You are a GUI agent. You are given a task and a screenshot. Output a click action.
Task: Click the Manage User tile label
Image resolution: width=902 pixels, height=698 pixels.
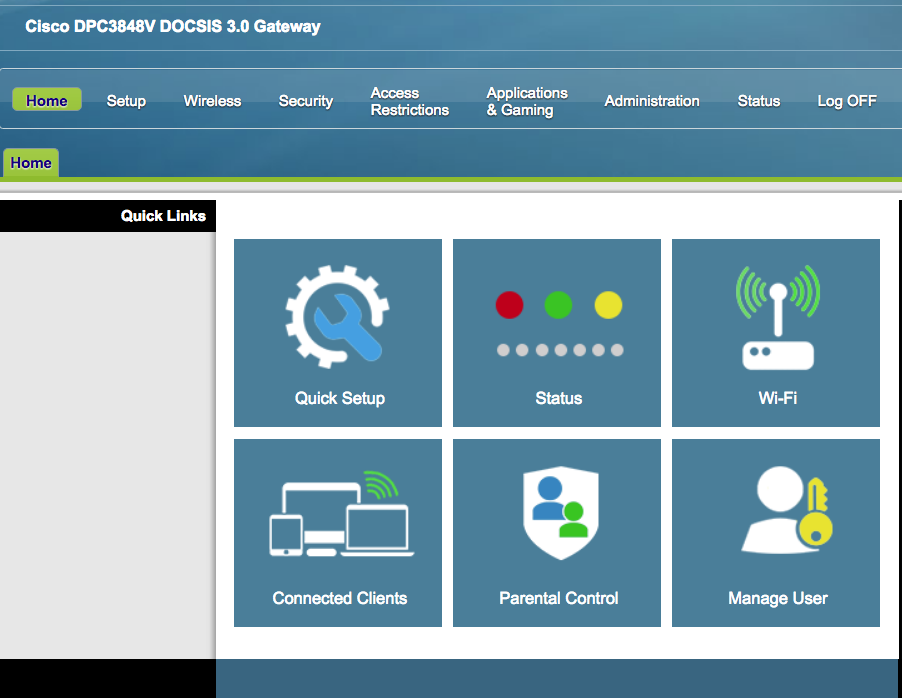coord(778,598)
